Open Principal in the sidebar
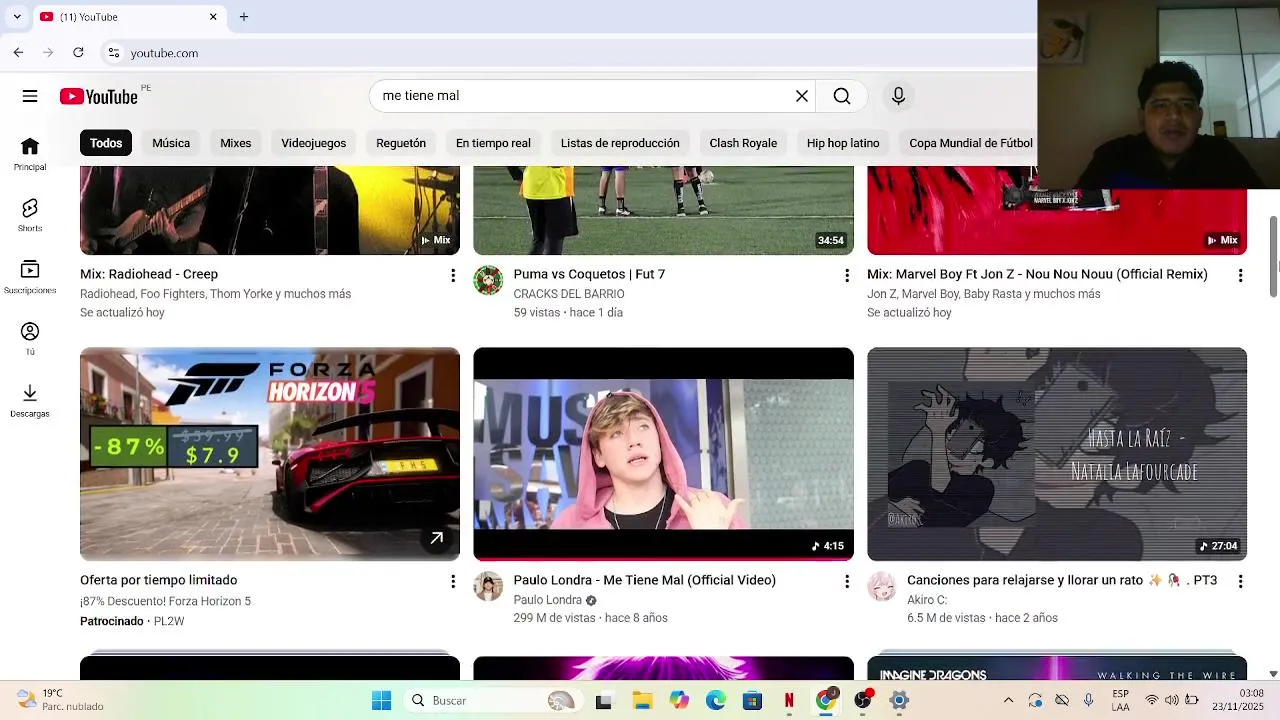The image size is (1280, 720). (x=30, y=154)
